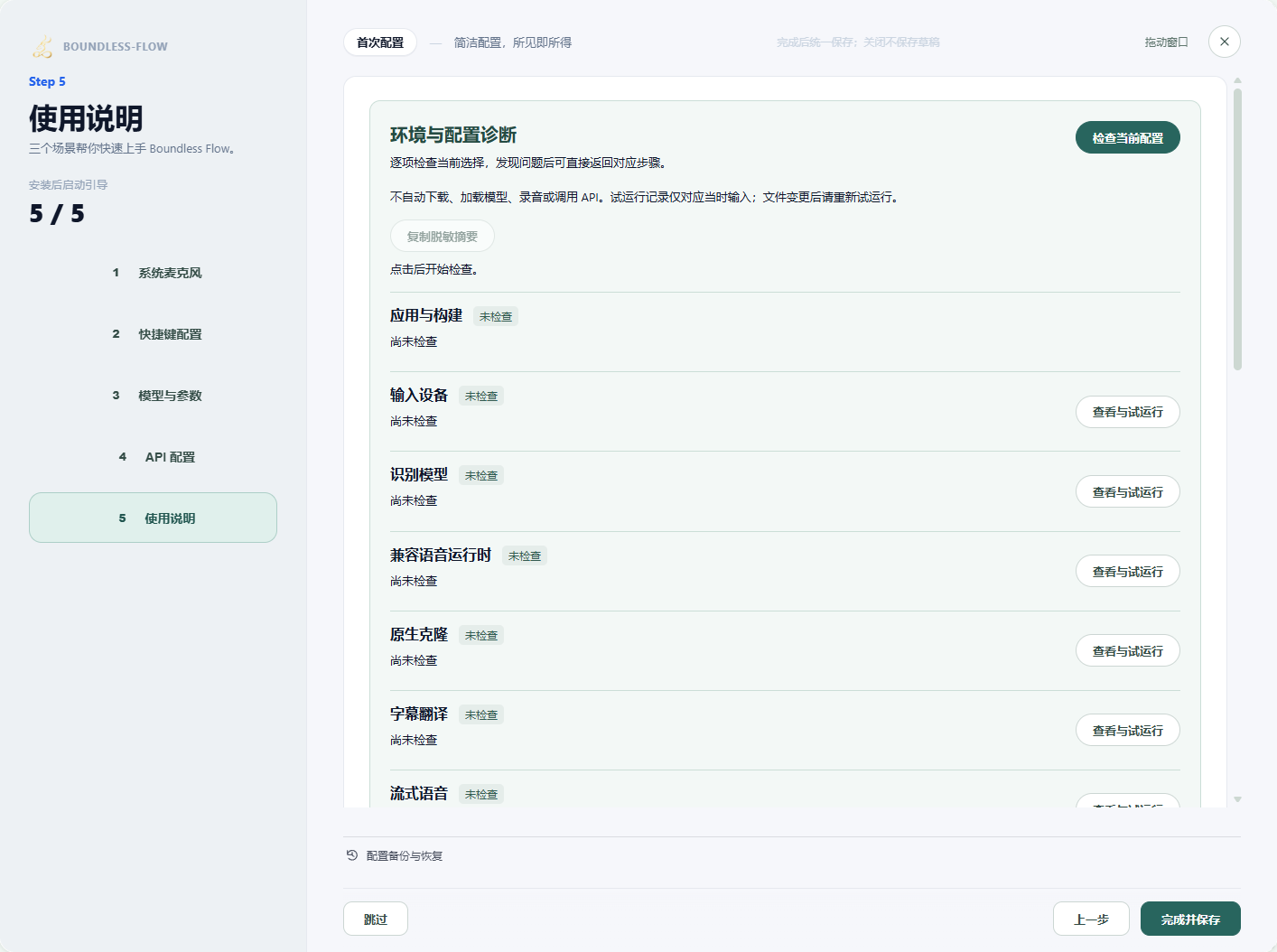1277x952 pixels.
Task: Click 完成并保存 to finish
Action: 1190,919
